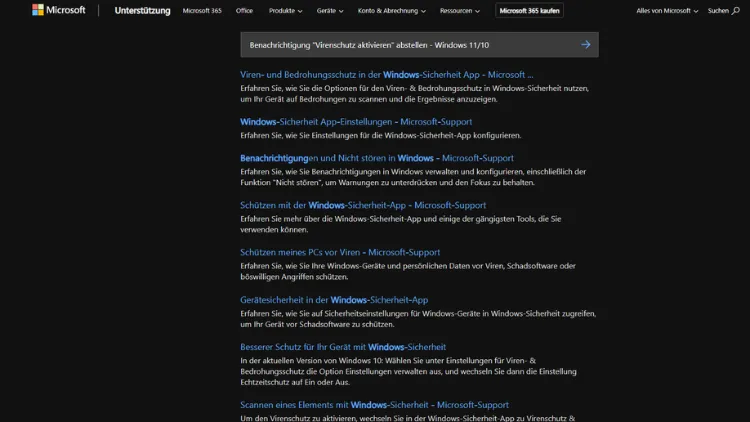Open Besserer Schutz für Ihr Gerät result
This screenshot has height=422, width=750.
[343, 347]
